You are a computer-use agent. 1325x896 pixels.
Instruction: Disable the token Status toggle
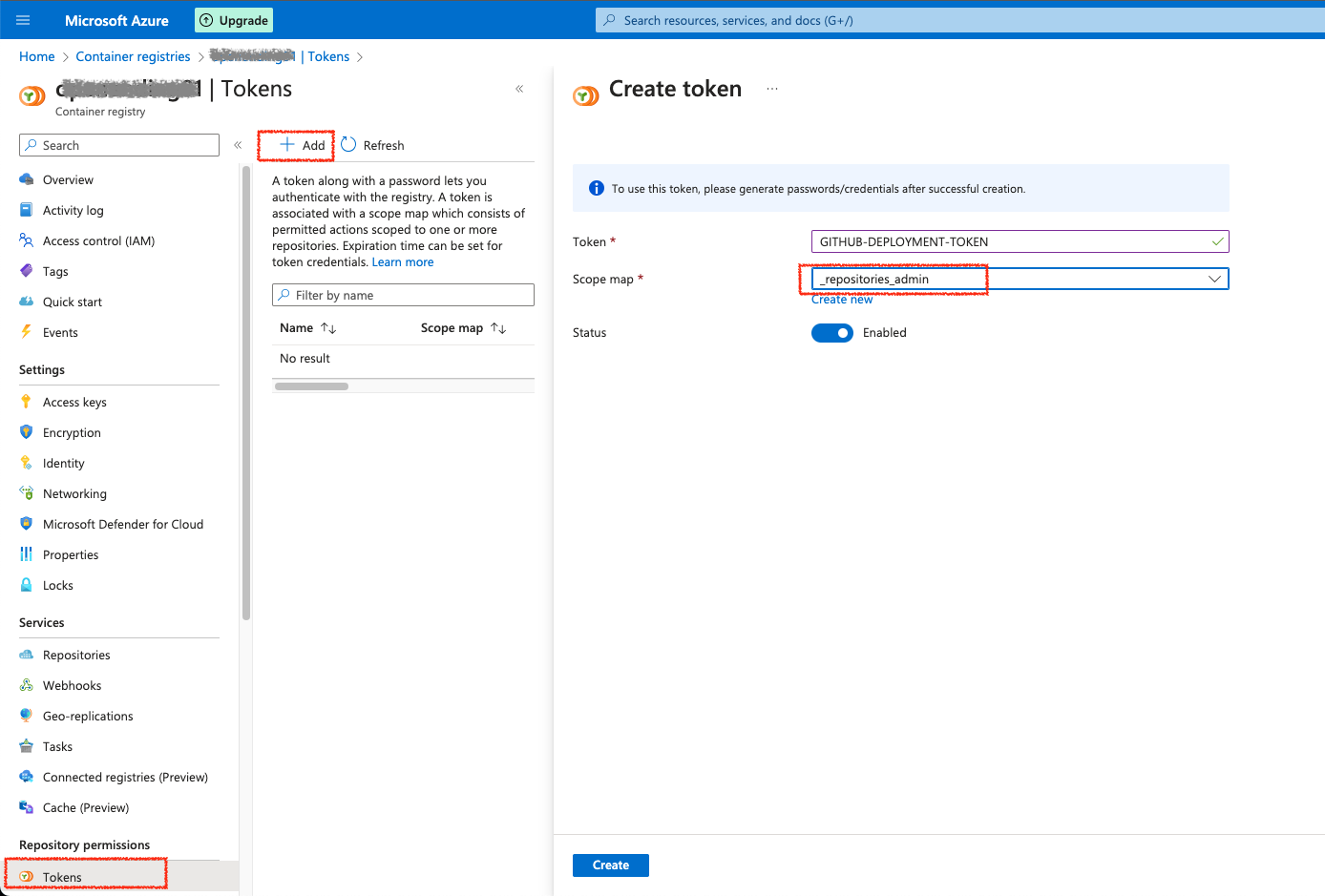tap(831, 333)
